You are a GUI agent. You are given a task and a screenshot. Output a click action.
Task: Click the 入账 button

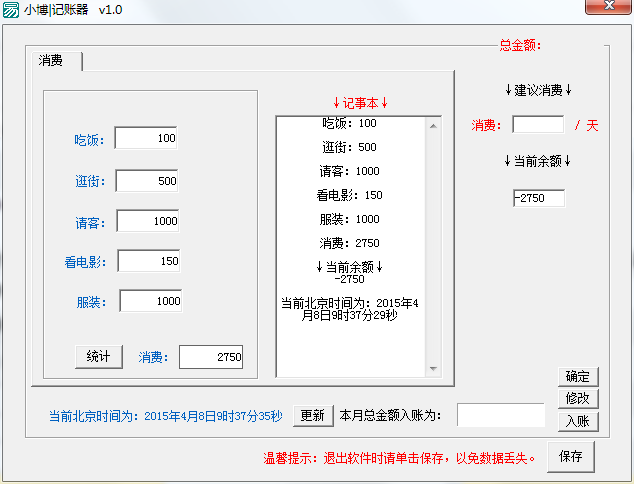[x=578, y=421]
